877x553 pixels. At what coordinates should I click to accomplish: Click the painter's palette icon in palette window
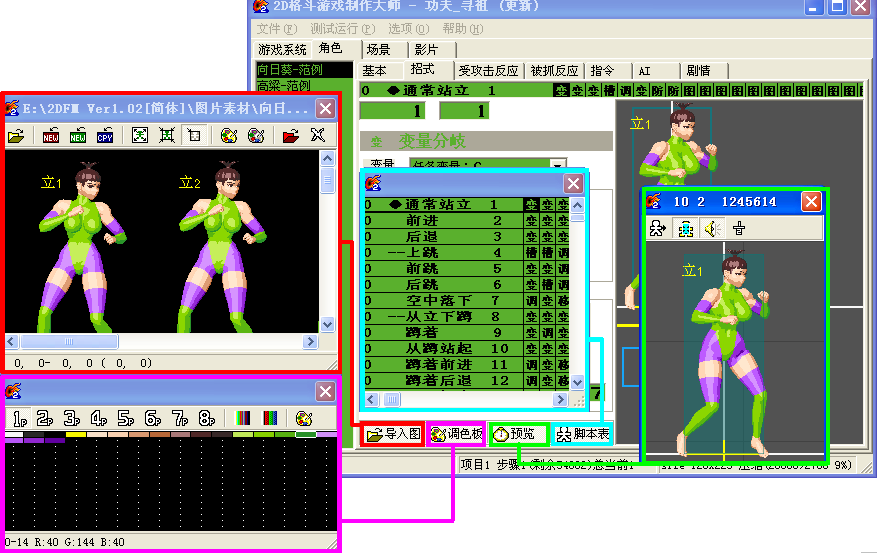[304, 418]
